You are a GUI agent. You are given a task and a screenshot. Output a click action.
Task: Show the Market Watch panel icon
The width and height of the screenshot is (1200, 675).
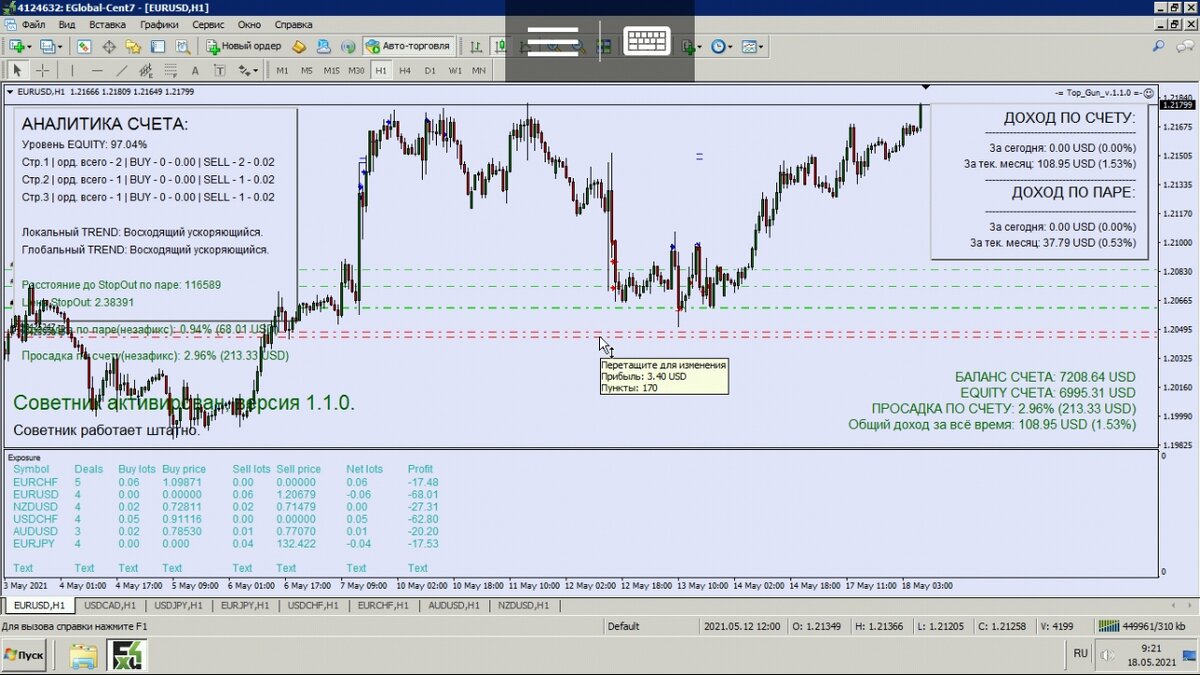click(85, 46)
